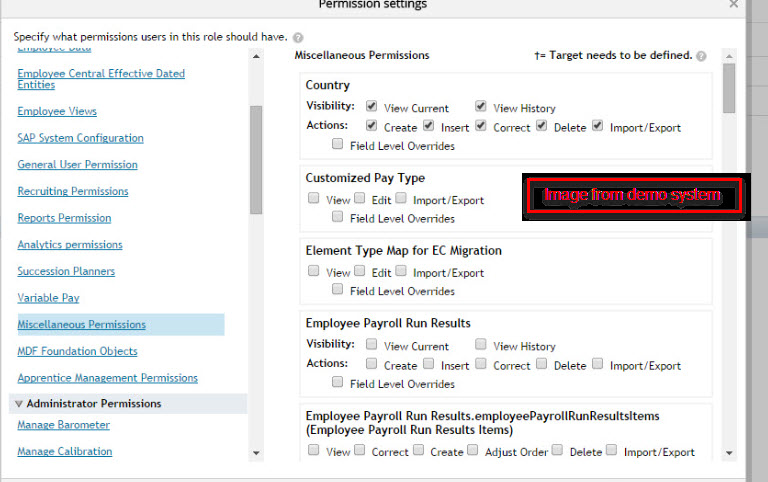The width and height of the screenshot is (768, 482).
Task: Enable Customized Pay Type Field Level Overrides
Action: point(337,216)
